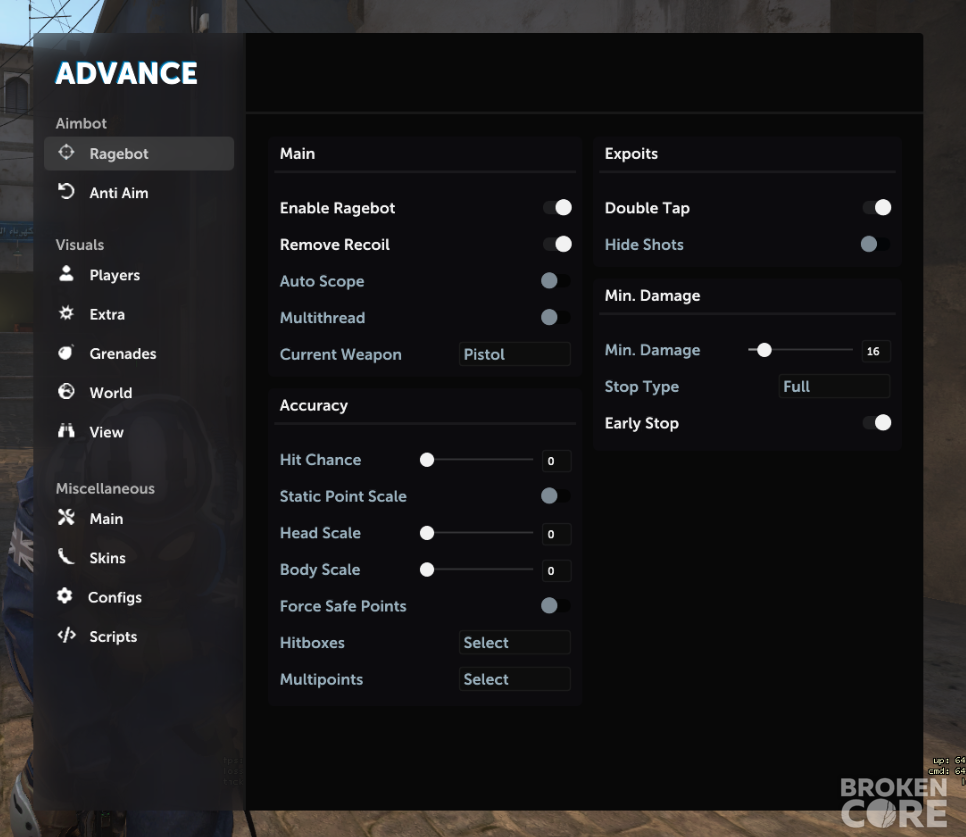Click the Accuracy section header
Screen dimensions: 966x837
pos(314,405)
